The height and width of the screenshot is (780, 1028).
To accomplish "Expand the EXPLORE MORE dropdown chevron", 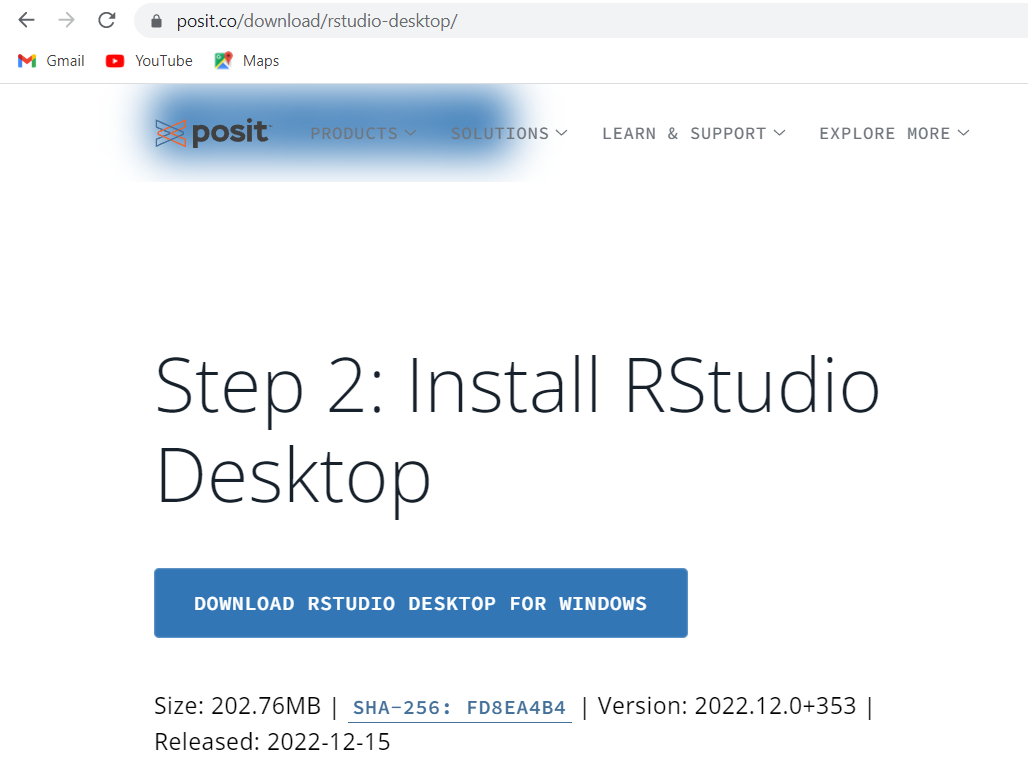I will (963, 133).
